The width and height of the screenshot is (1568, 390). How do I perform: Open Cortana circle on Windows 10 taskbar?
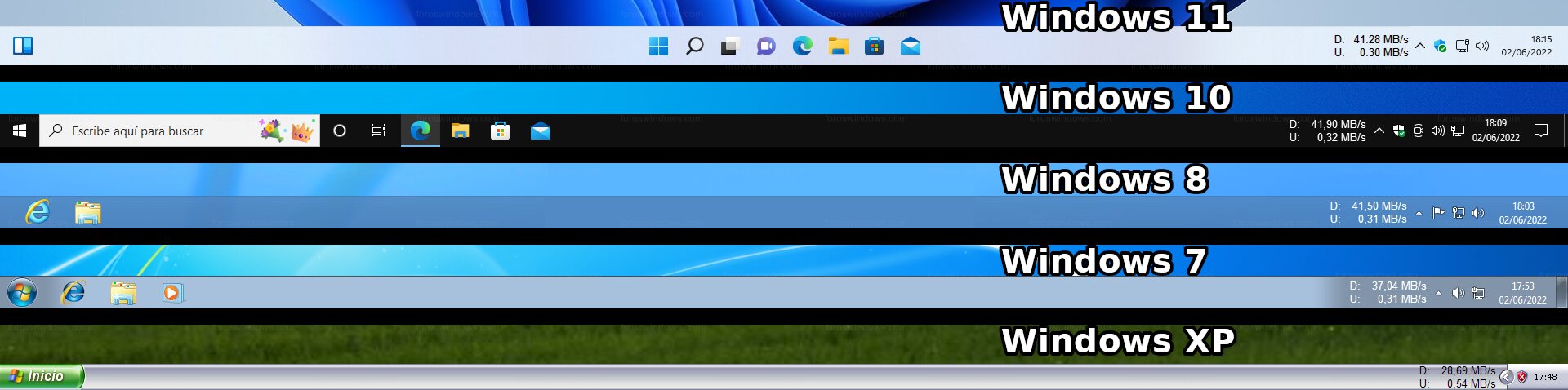[x=340, y=131]
